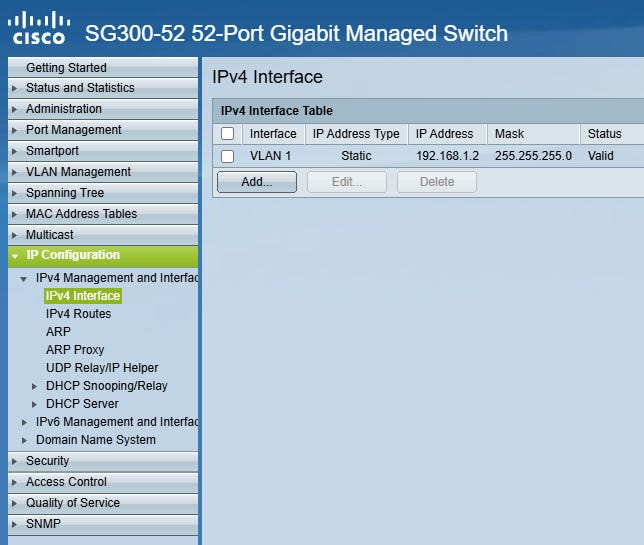Expand MAC Address Tables arrow
Screen dimensions: 644x545
point(14,214)
